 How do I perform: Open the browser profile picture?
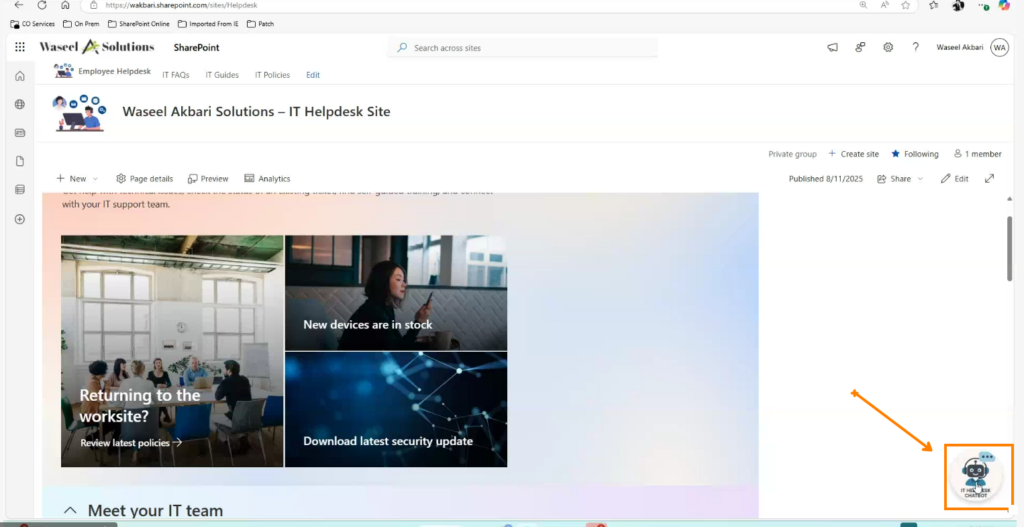pos(958,5)
